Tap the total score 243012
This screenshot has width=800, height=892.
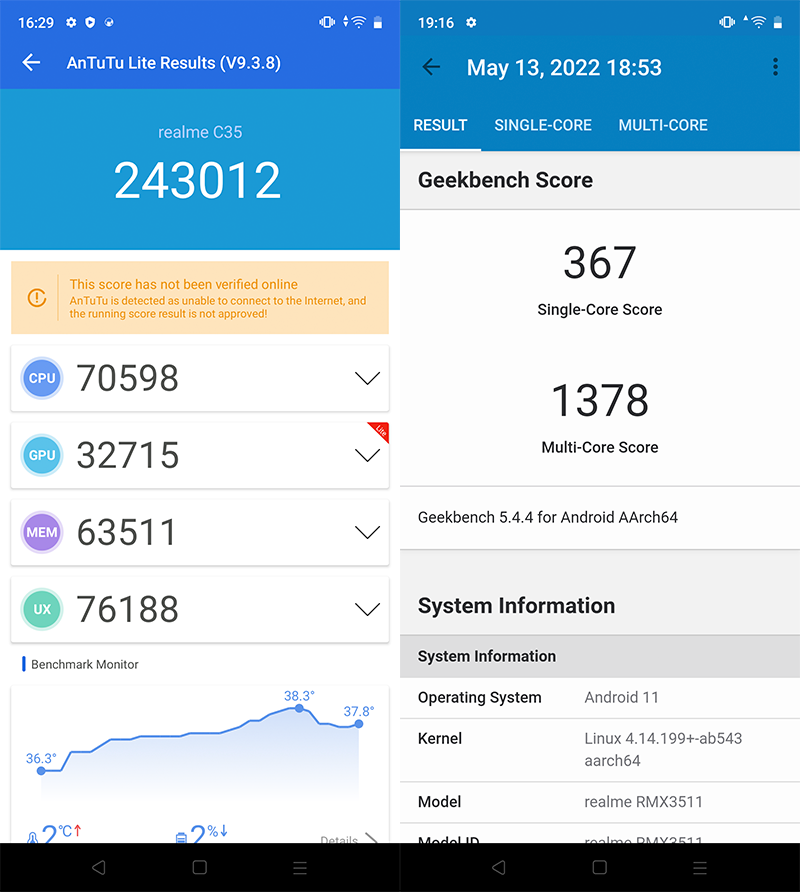pos(197,180)
